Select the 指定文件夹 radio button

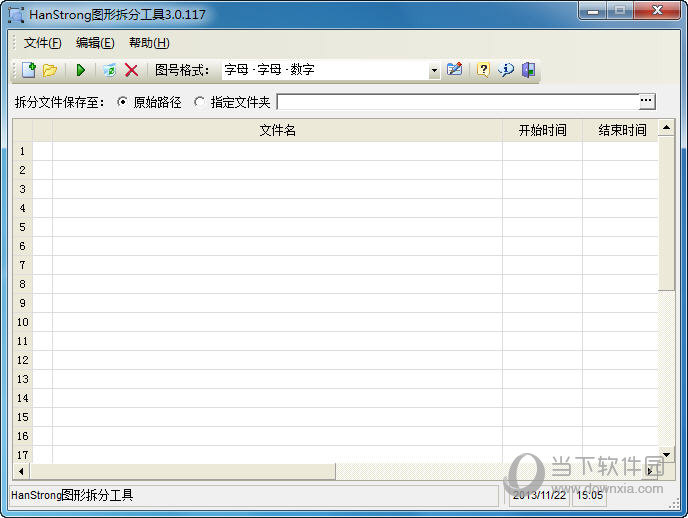pos(199,102)
